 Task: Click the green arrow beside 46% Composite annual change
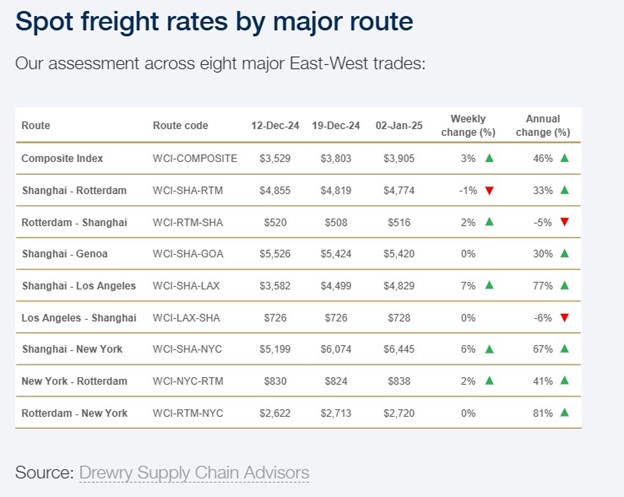pos(565,158)
